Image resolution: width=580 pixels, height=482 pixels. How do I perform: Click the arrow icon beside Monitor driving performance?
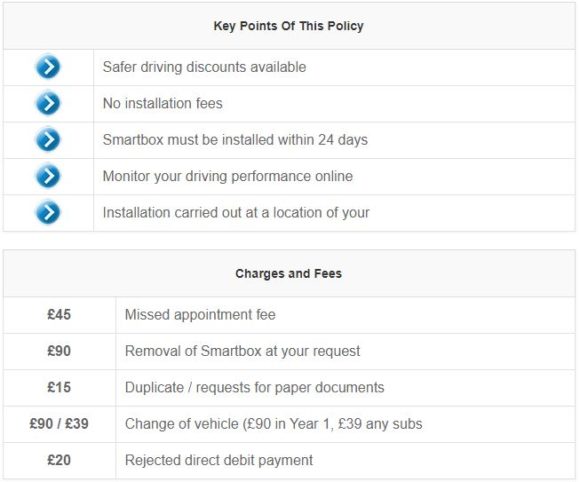[48, 176]
